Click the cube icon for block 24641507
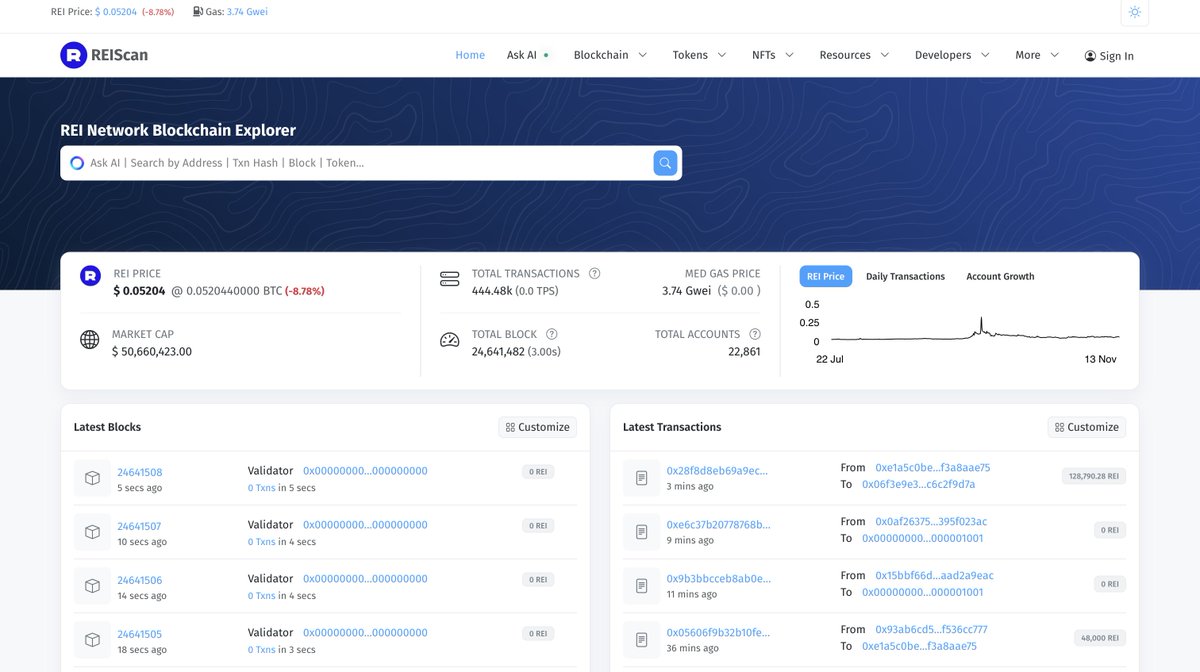The height and width of the screenshot is (672, 1200). click(x=92, y=533)
